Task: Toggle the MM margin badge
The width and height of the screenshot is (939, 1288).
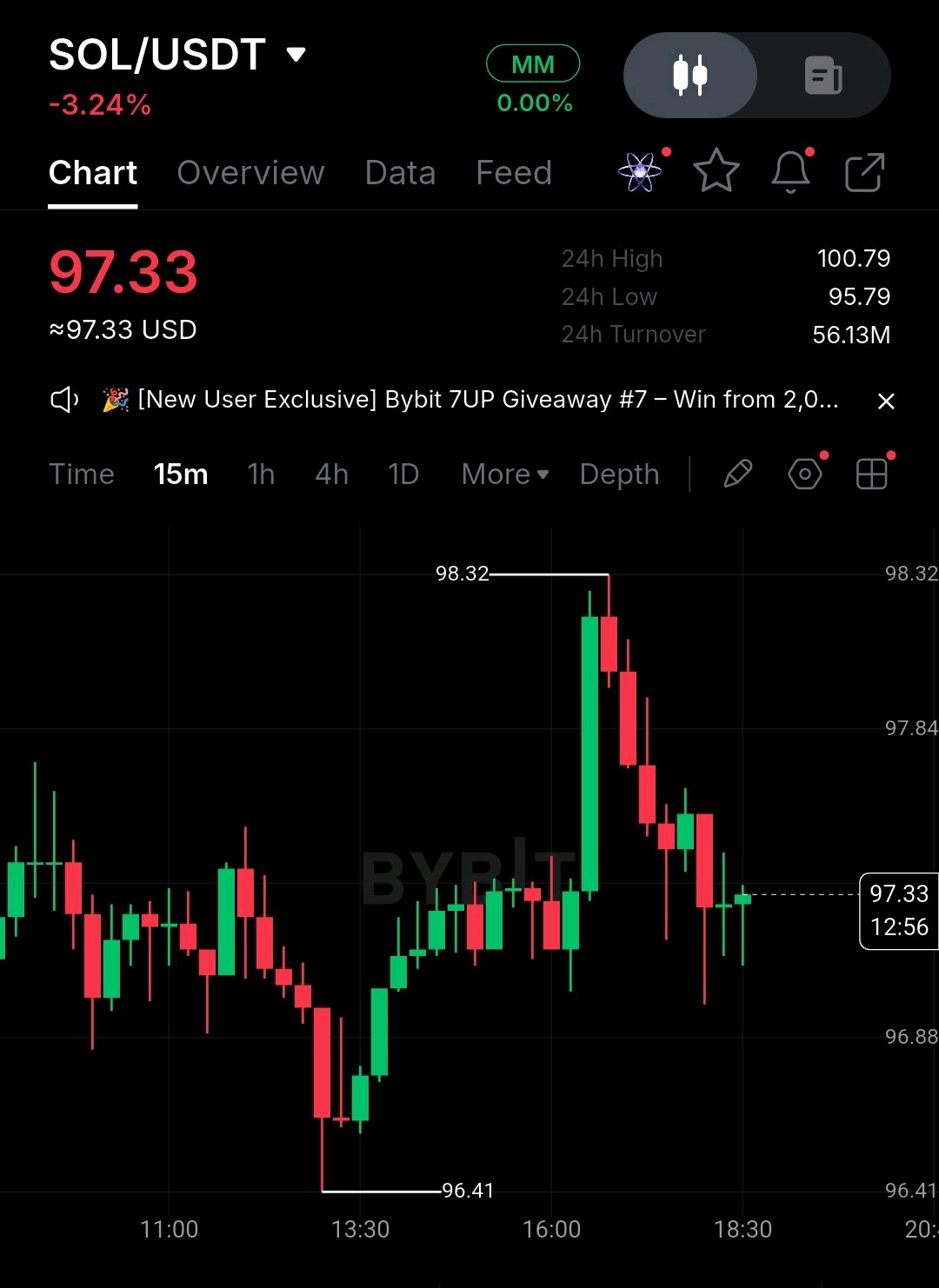Action: click(533, 64)
